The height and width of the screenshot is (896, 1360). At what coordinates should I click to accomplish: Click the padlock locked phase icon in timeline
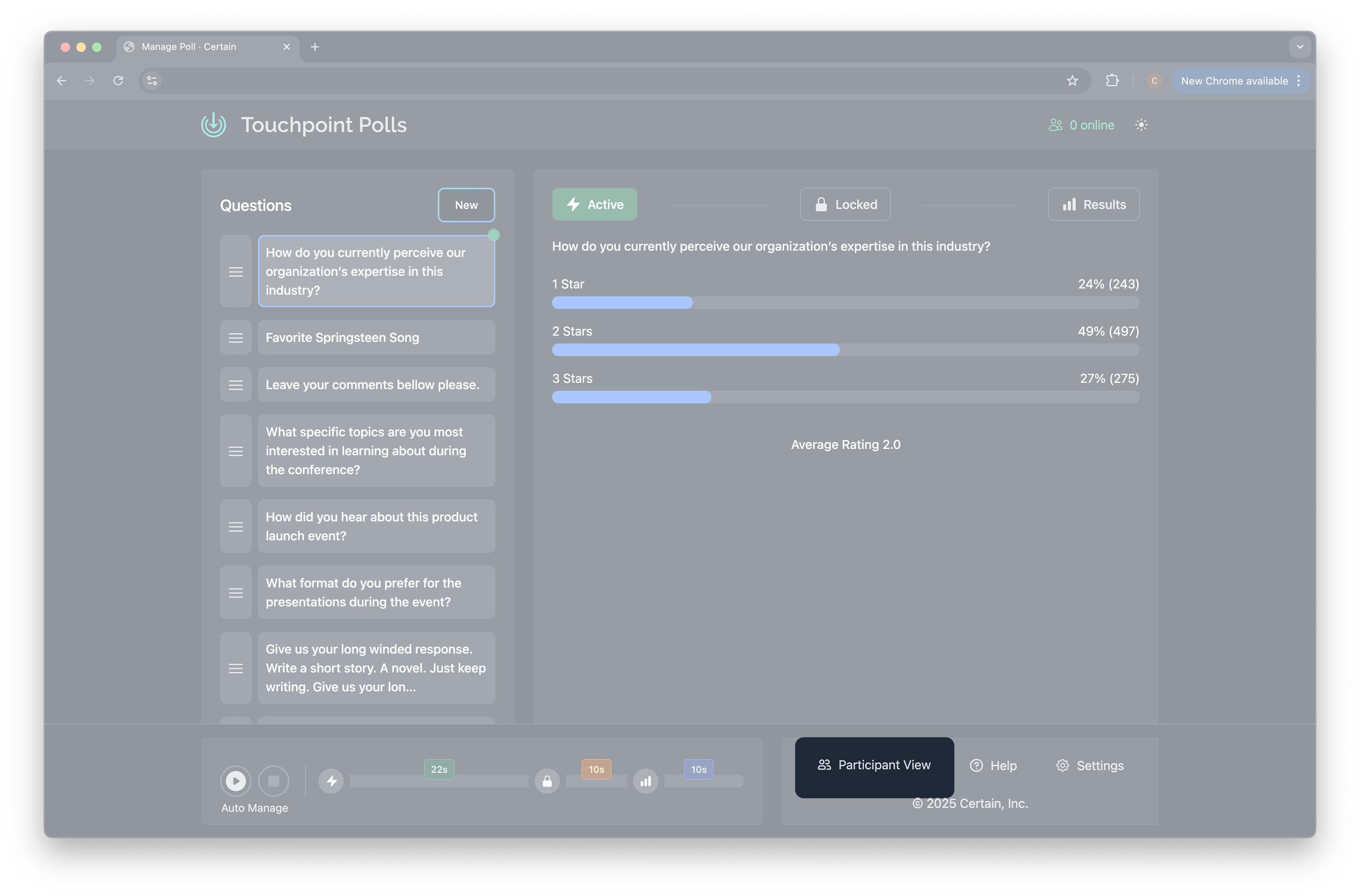click(547, 781)
